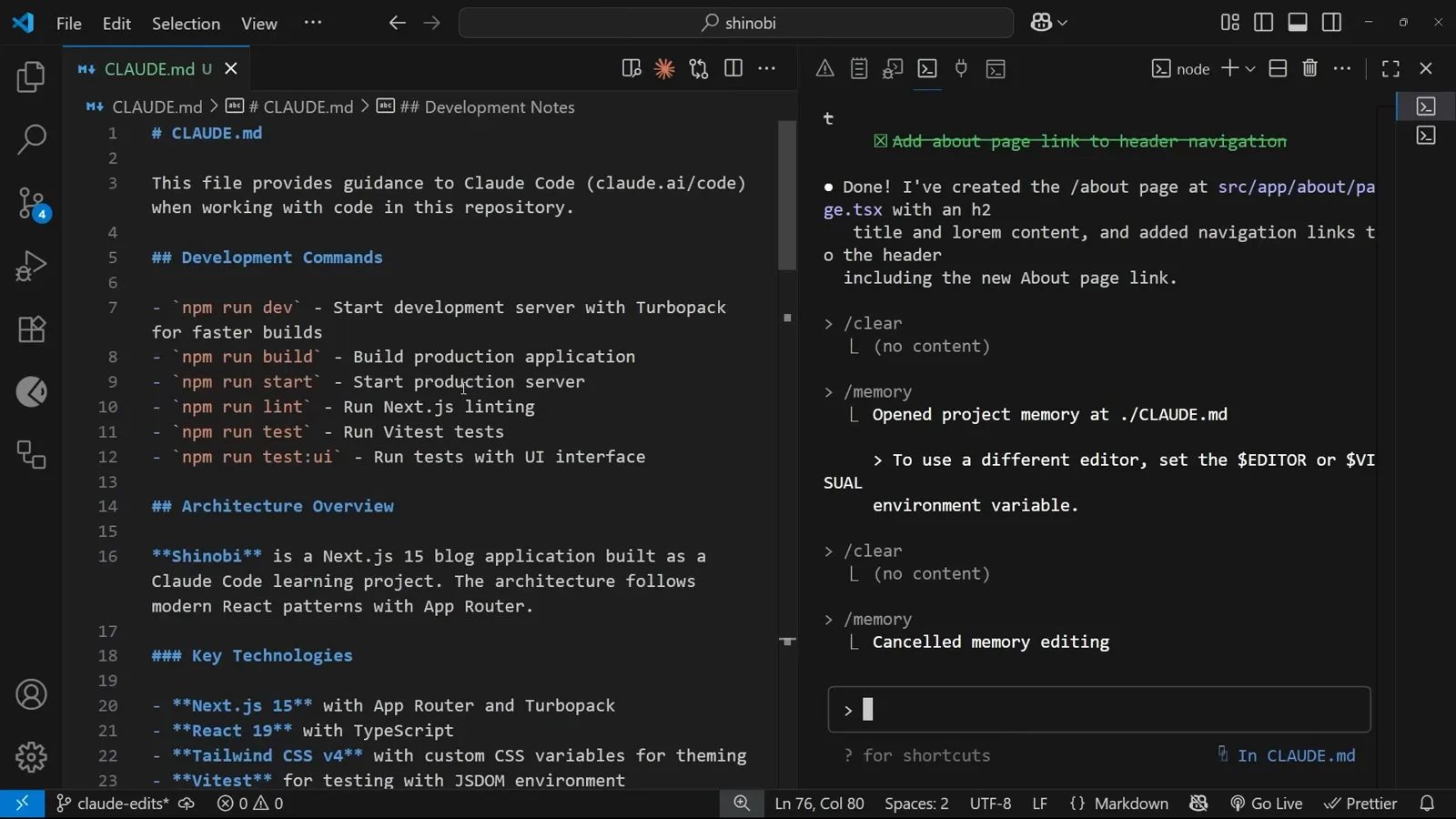The width and height of the screenshot is (1456, 819).
Task: Click new terminal plus button
Action: (1229, 68)
